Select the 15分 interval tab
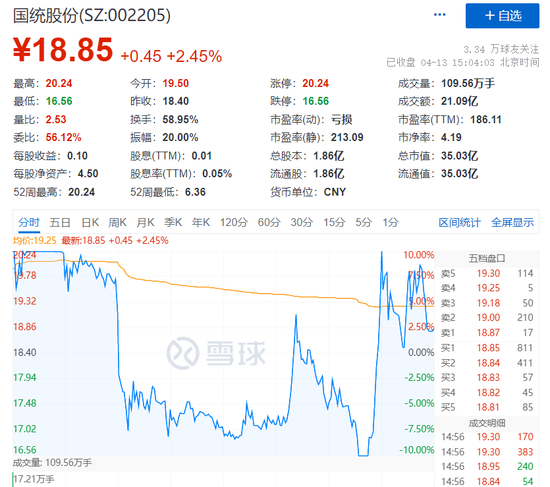 (334, 222)
